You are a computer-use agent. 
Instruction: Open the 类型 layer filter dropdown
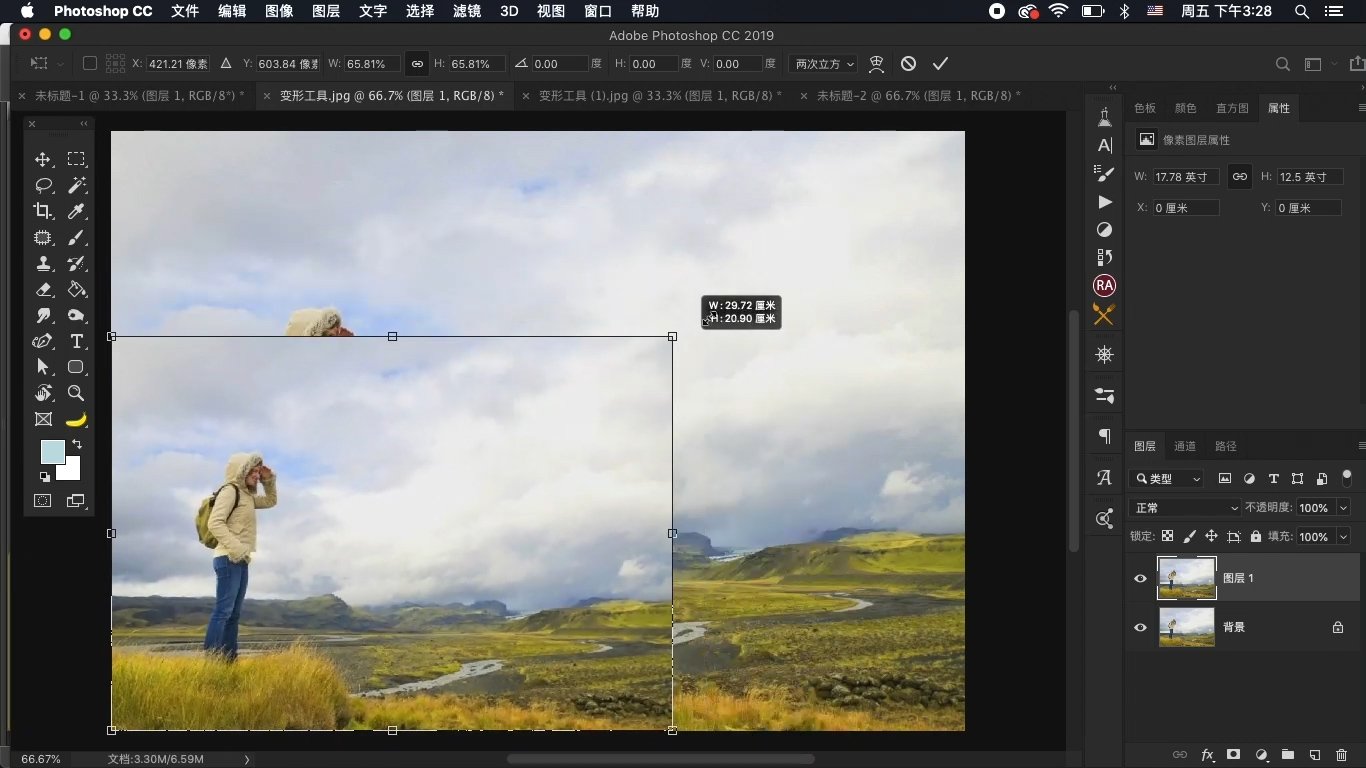pyautogui.click(x=1166, y=479)
